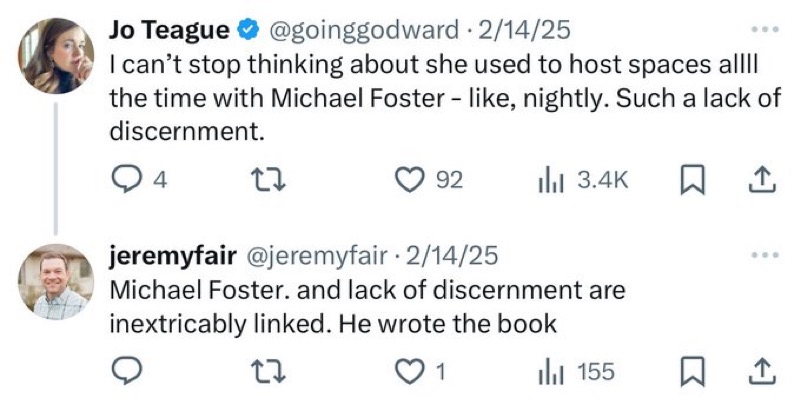
Task: Share jeremyfair's reply
Action: [x=762, y=372]
